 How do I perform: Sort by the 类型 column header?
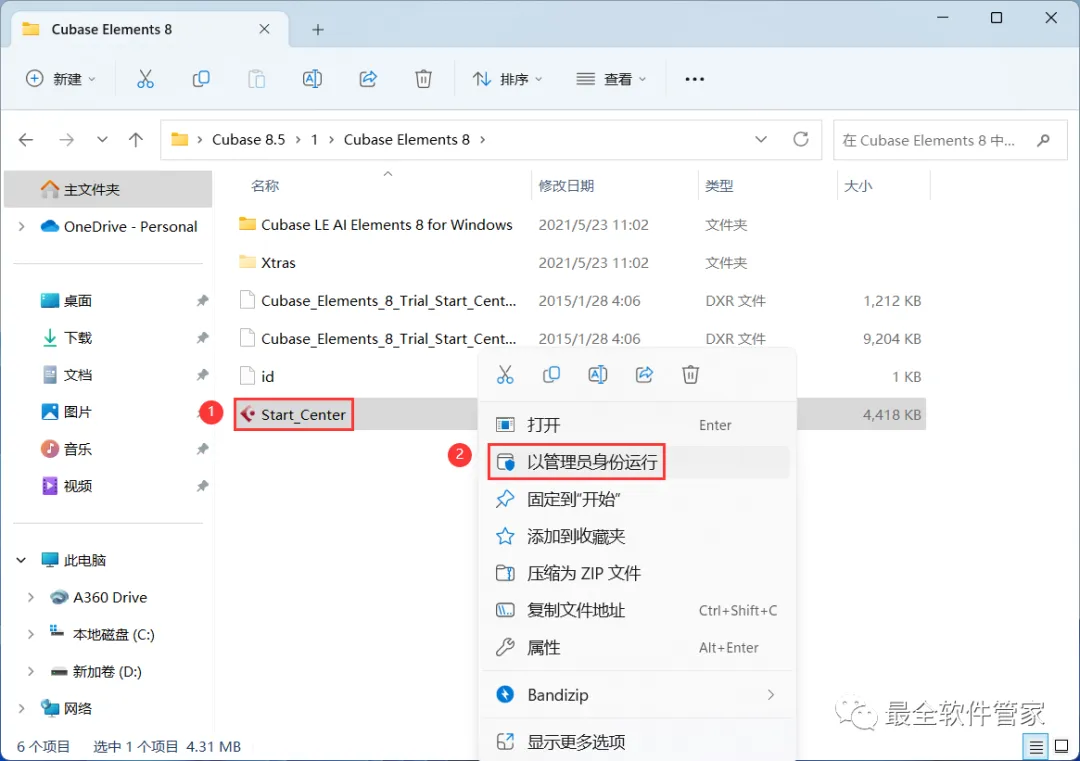[x=719, y=186]
